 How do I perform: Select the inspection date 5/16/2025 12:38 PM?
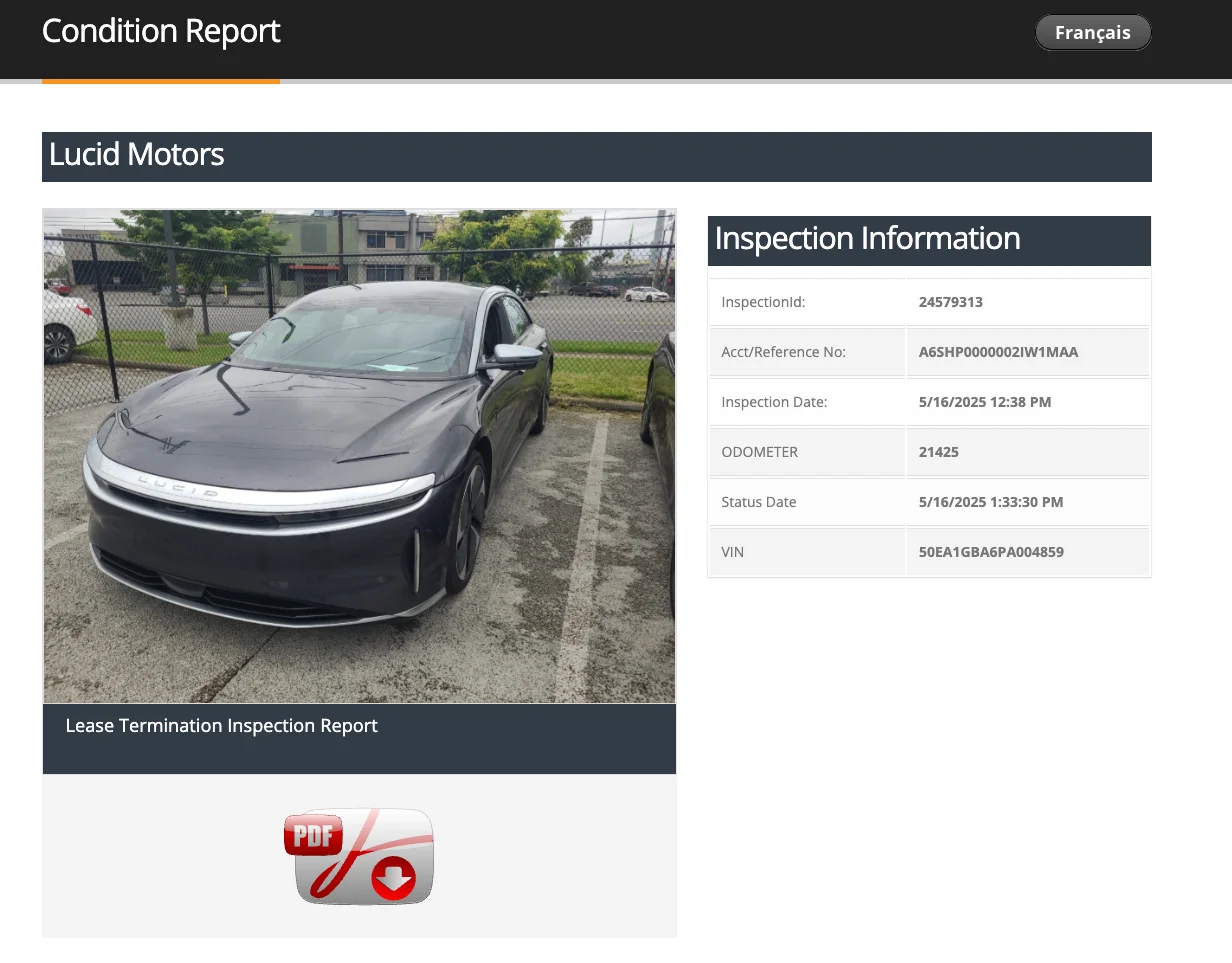click(985, 402)
